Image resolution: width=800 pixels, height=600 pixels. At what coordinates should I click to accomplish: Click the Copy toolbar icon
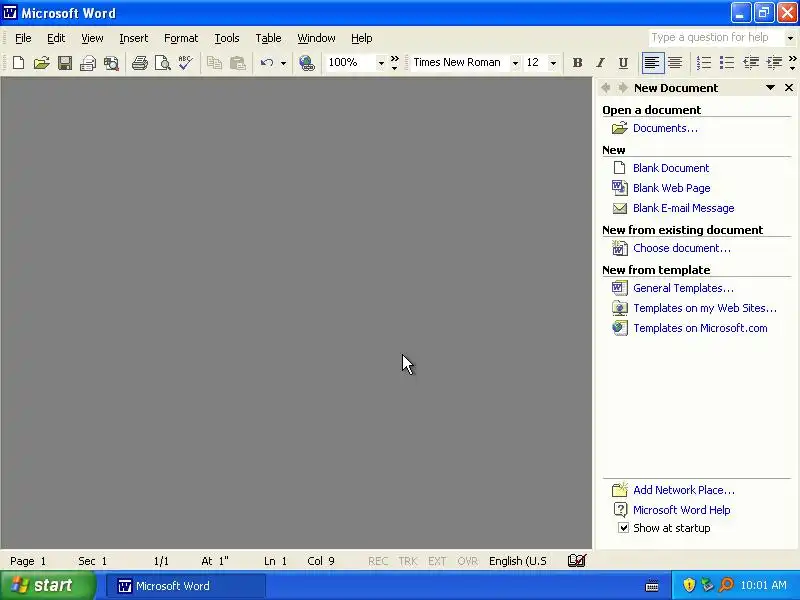point(214,63)
